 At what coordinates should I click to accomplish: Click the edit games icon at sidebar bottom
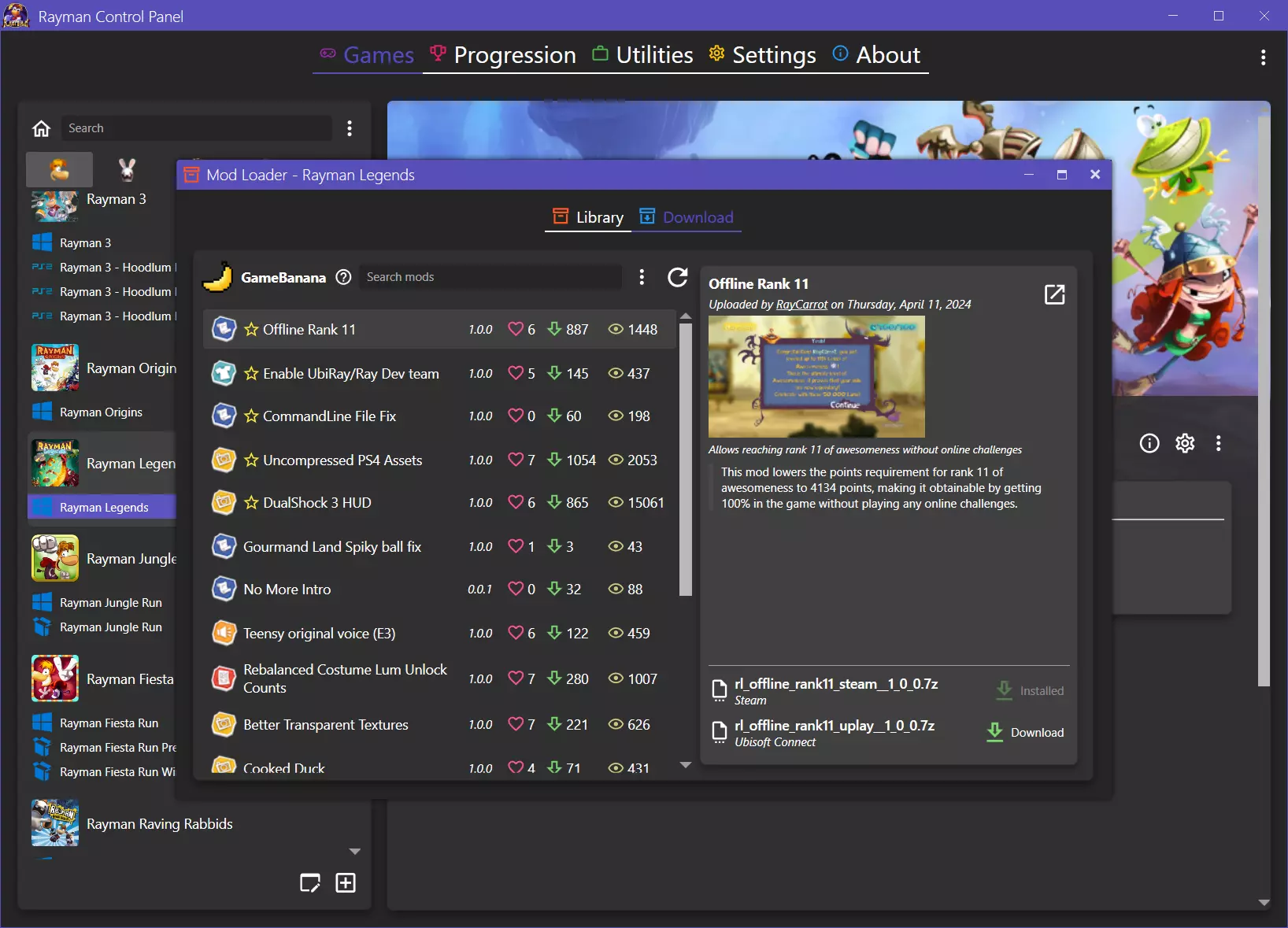pyautogui.click(x=310, y=883)
